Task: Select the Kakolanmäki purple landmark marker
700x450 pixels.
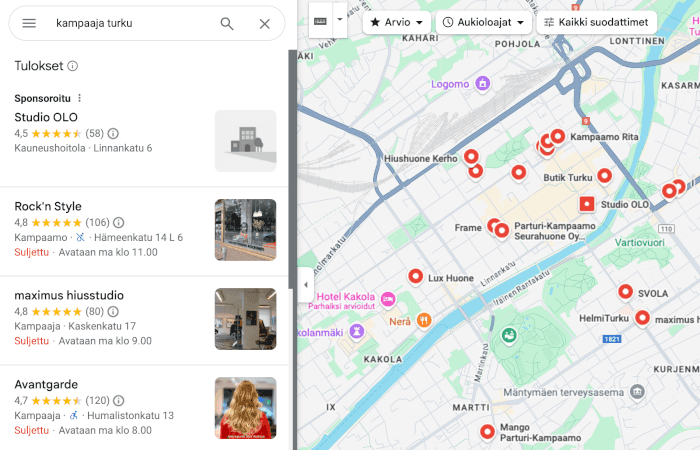Action: (x=356, y=331)
